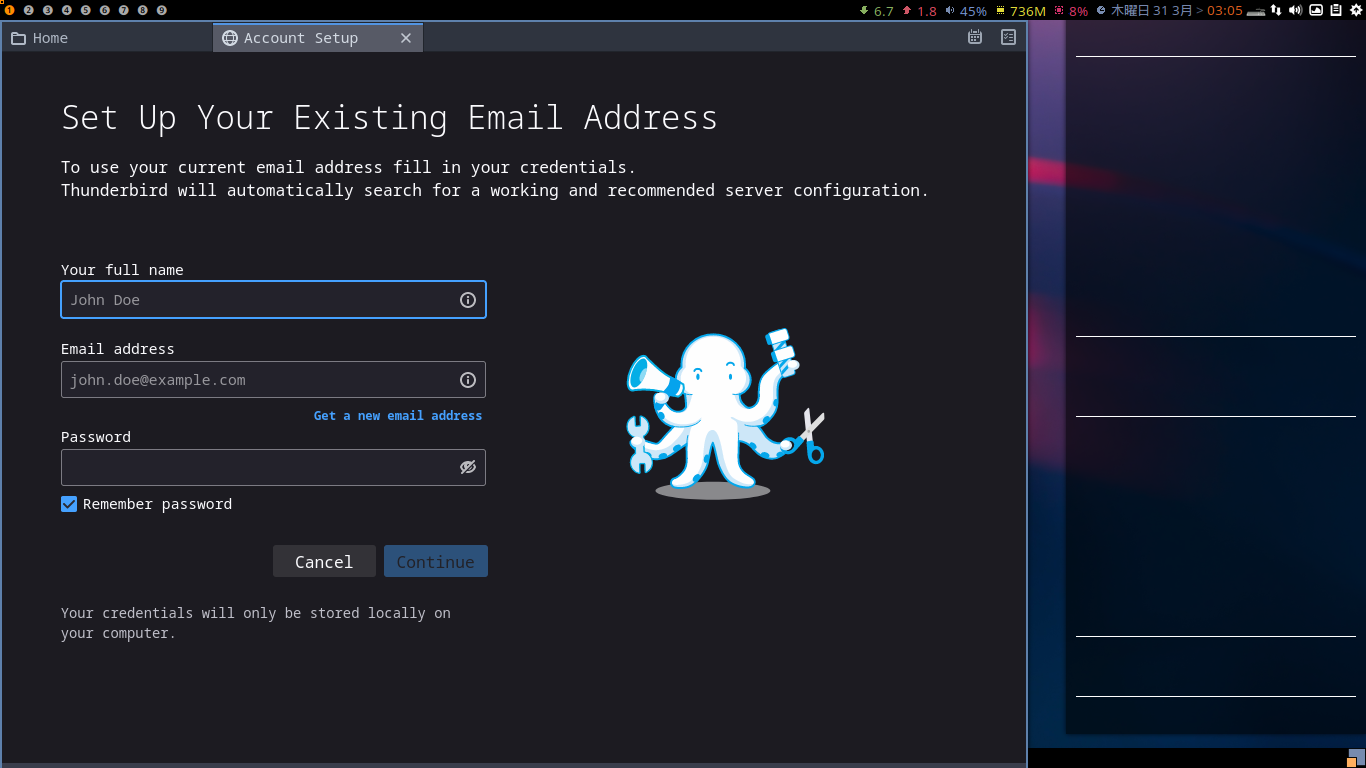This screenshot has height=768, width=1366.
Task: Click the octopus mascot illustration
Action: (725, 414)
